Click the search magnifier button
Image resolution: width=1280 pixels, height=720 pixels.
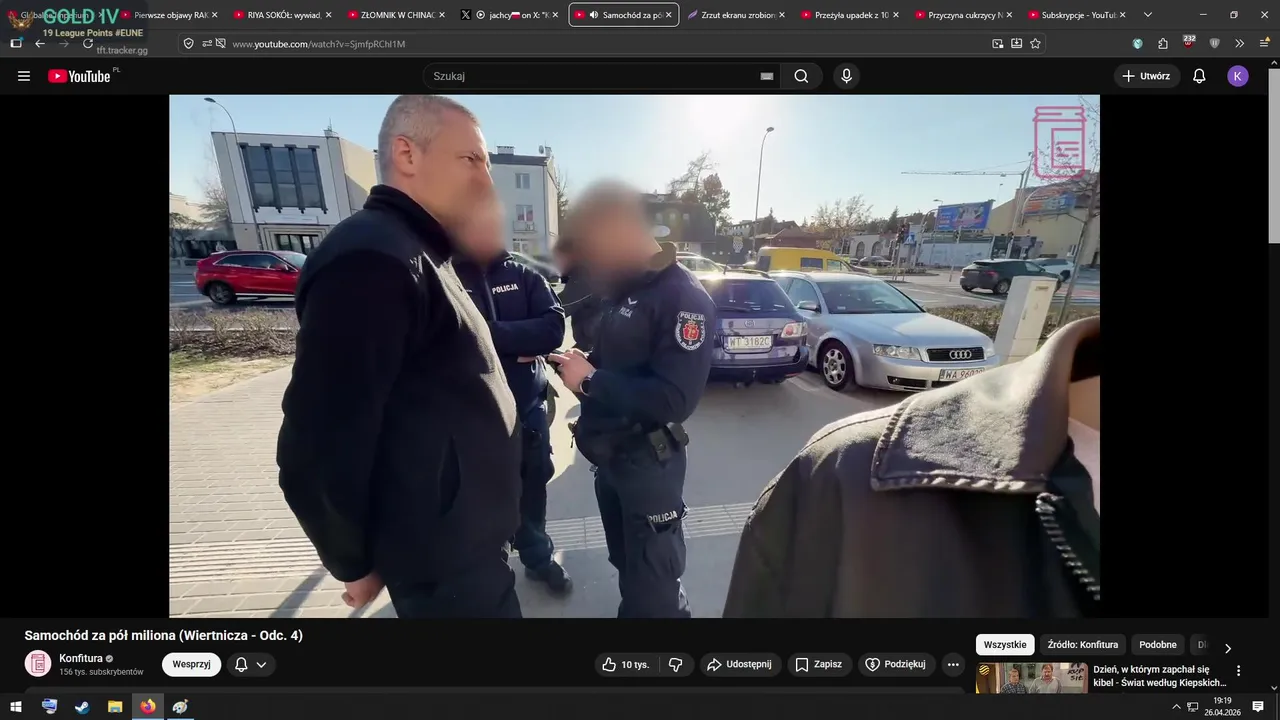click(x=801, y=76)
